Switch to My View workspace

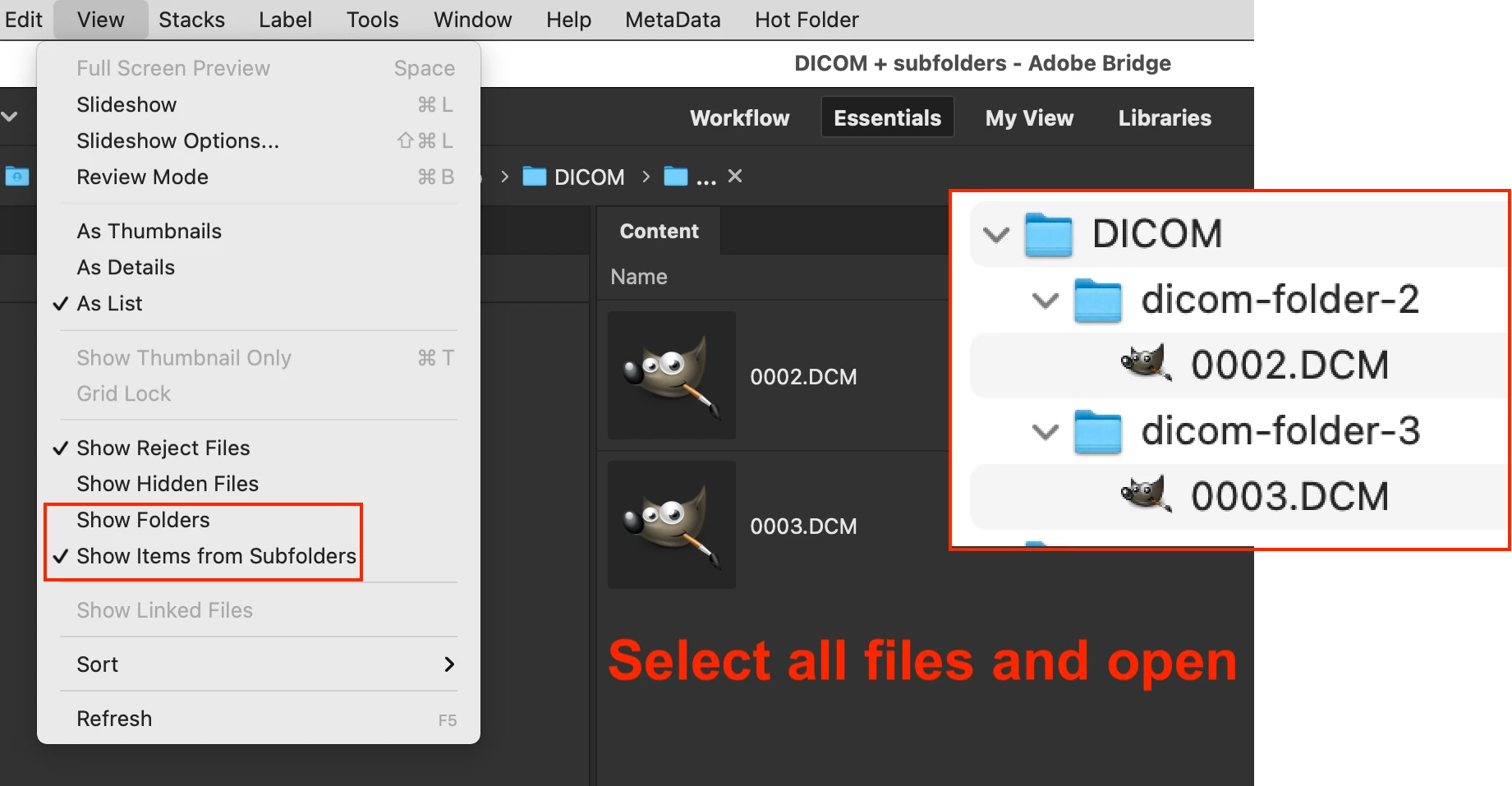click(1029, 117)
